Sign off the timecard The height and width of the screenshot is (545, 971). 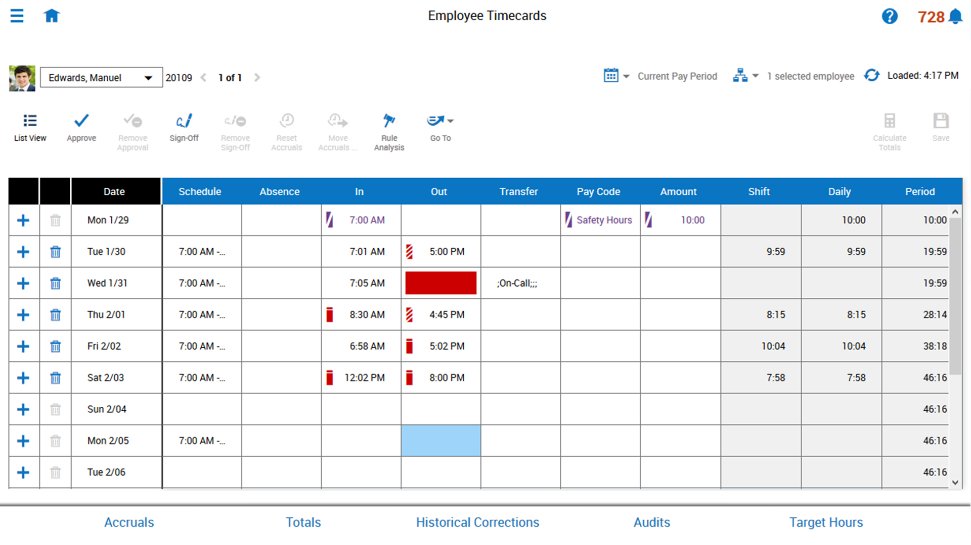click(184, 127)
